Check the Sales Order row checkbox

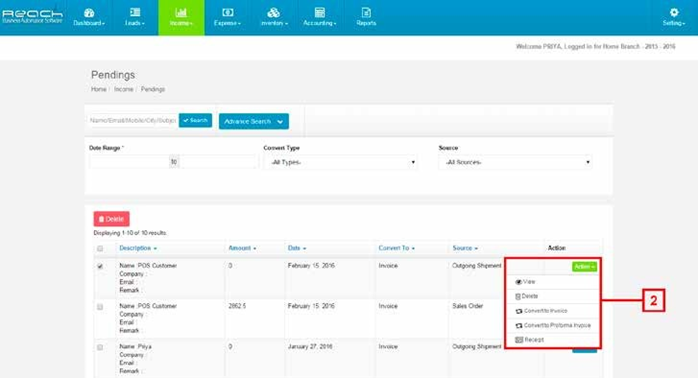[x=100, y=307]
